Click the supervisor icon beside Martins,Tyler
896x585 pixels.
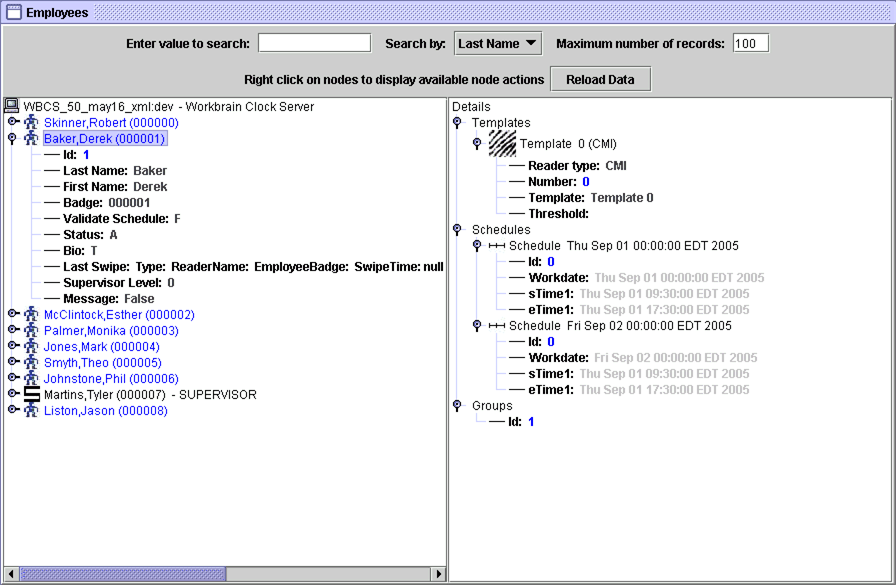(31, 395)
